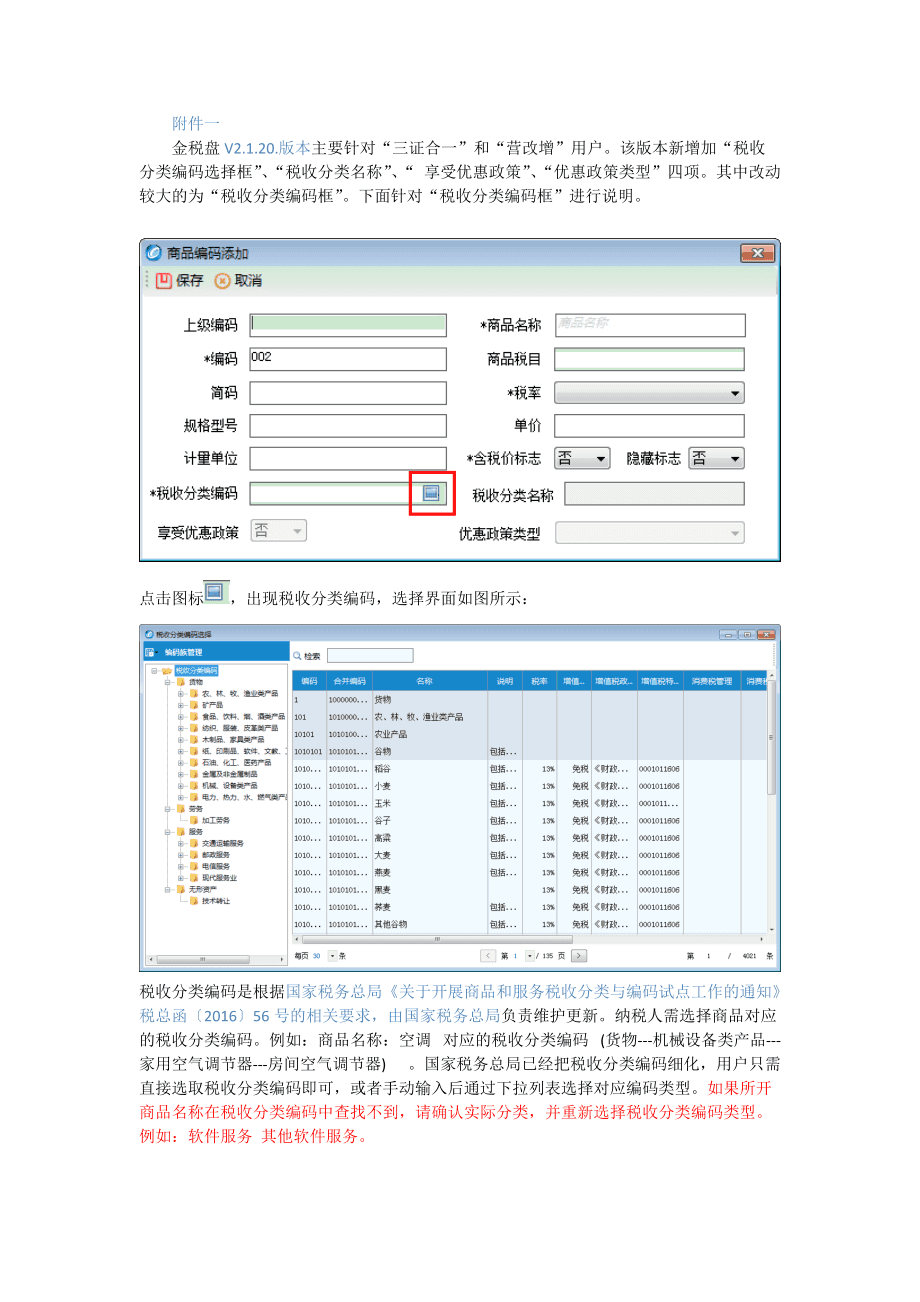Viewport: 920px width, 1302px height.
Task: Select the 小麦 row in the table
Action: 529,786
